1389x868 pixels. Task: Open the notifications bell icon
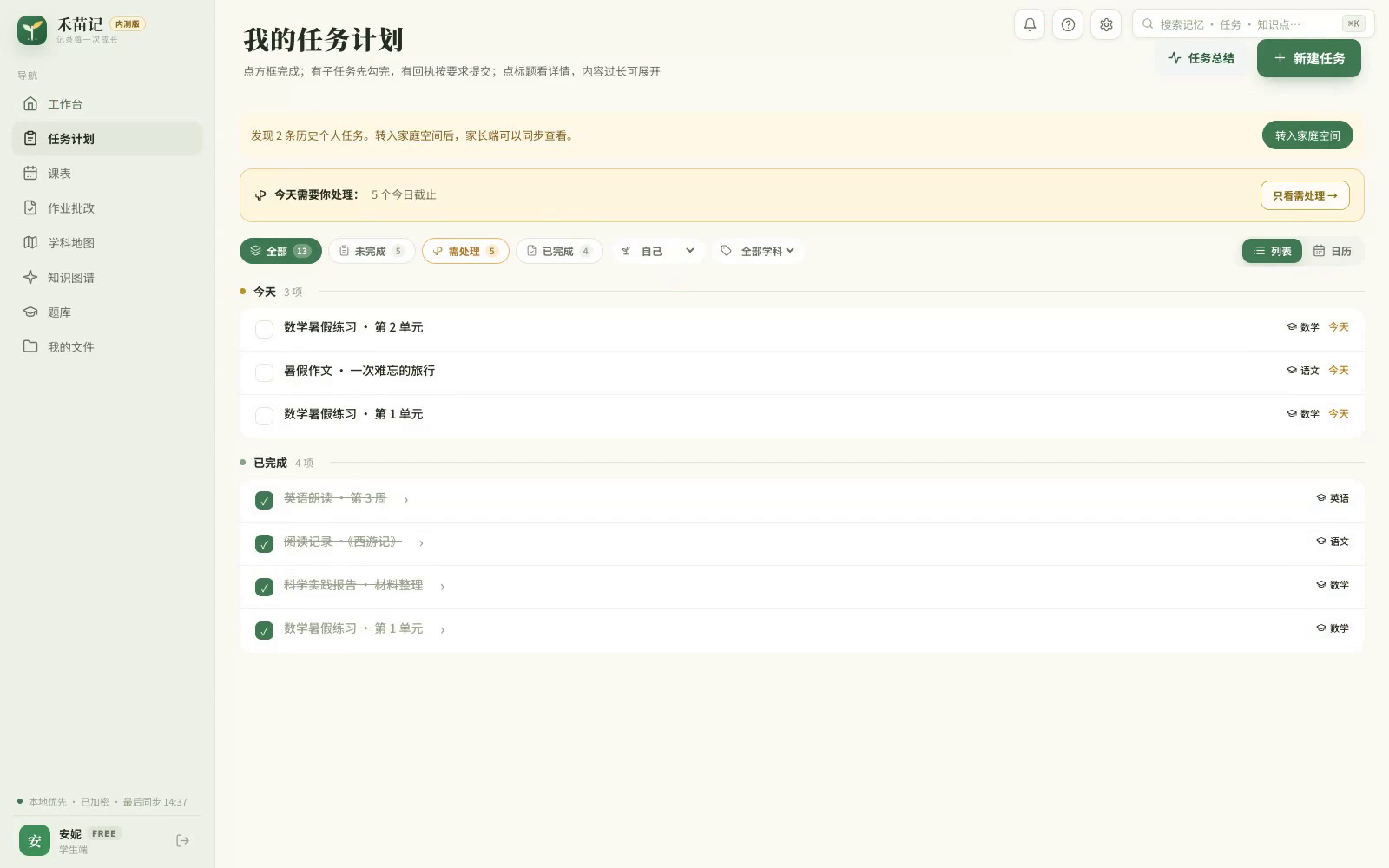point(1030,24)
